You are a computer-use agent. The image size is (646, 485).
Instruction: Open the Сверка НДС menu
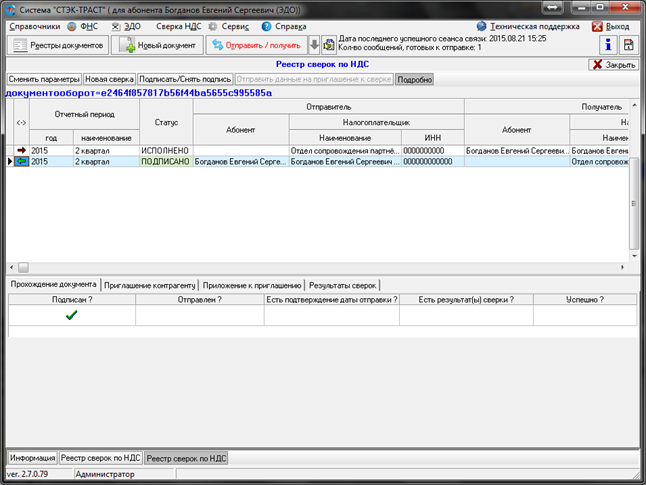click(178, 26)
